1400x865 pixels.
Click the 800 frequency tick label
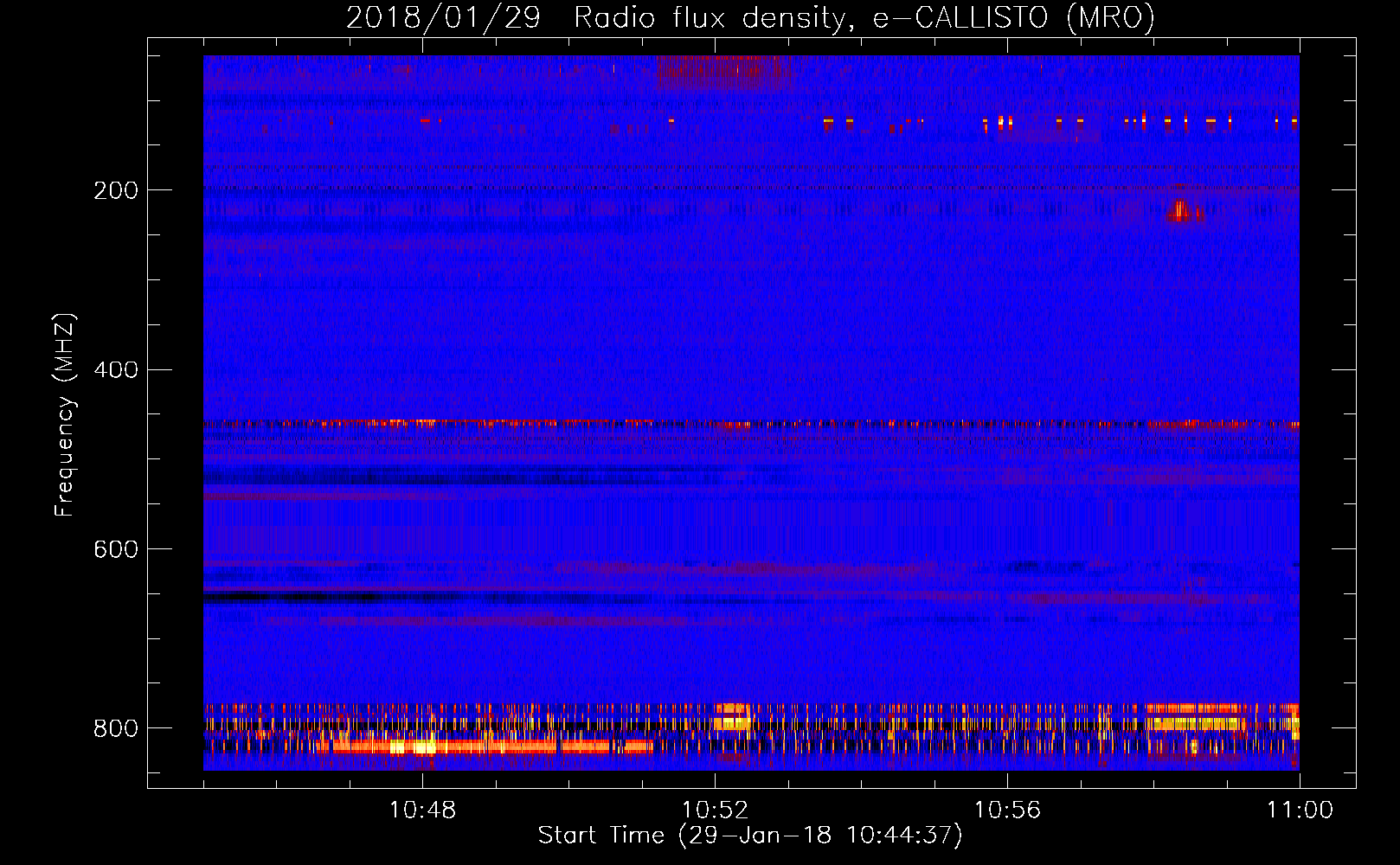click(116, 729)
